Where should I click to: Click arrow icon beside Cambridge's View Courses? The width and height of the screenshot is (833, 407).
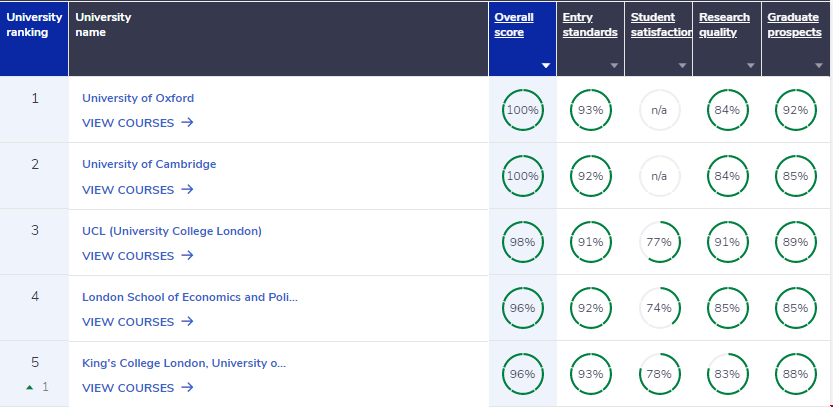(x=187, y=189)
